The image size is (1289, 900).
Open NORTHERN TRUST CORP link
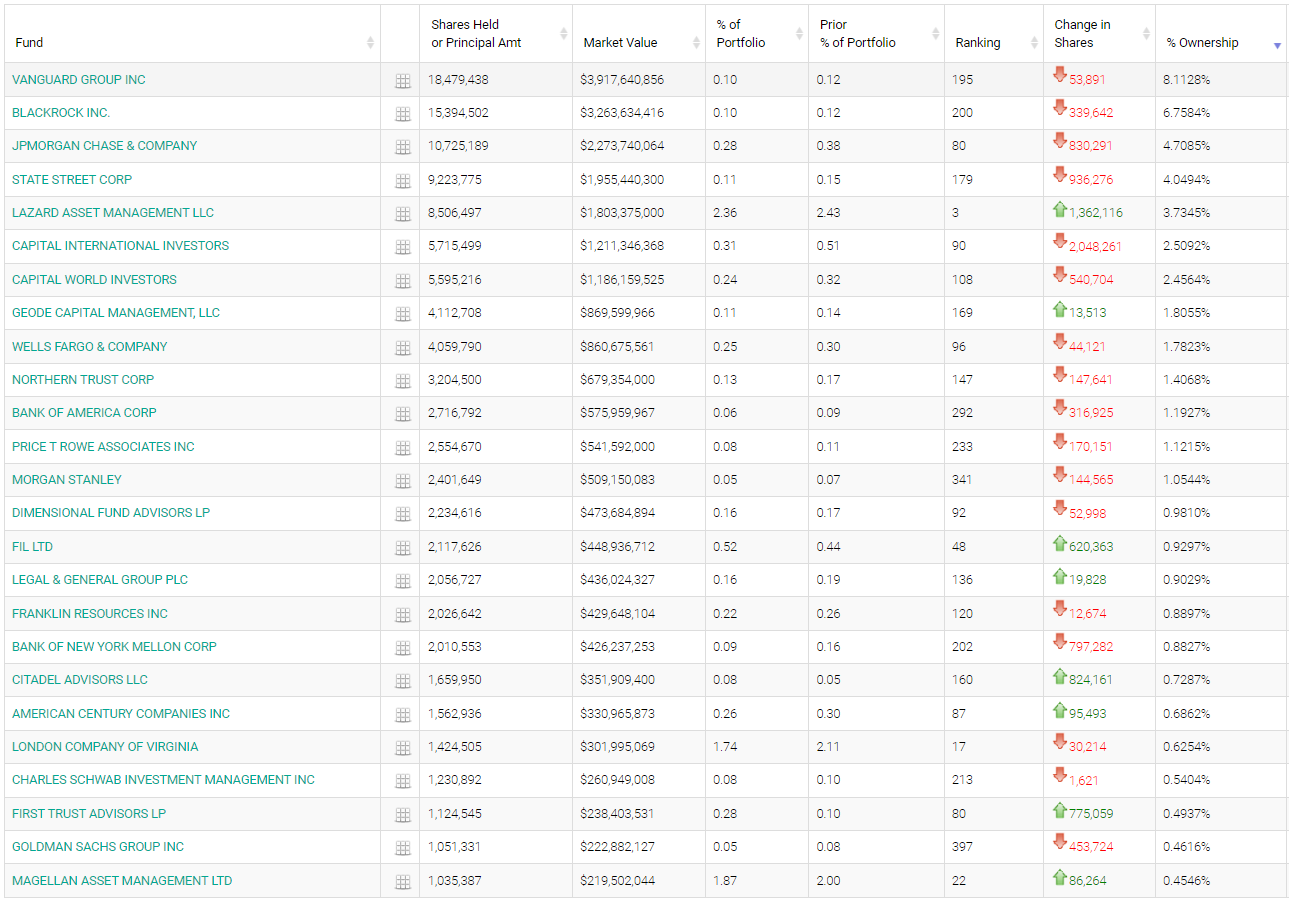pyautogui.click(x=83, y=380)
